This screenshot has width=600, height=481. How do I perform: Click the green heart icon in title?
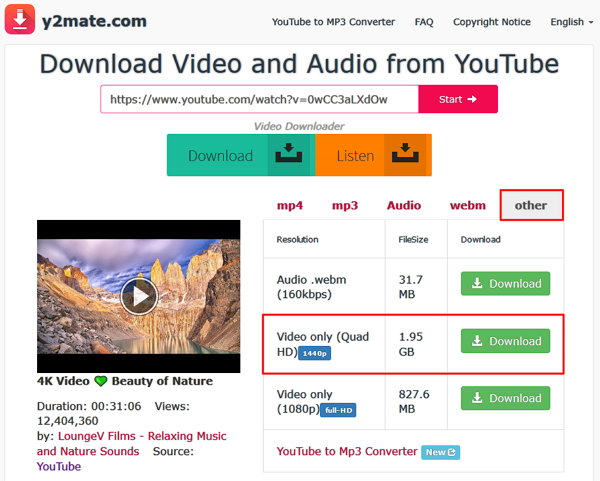pyautogui.click(x=101, y=381)
